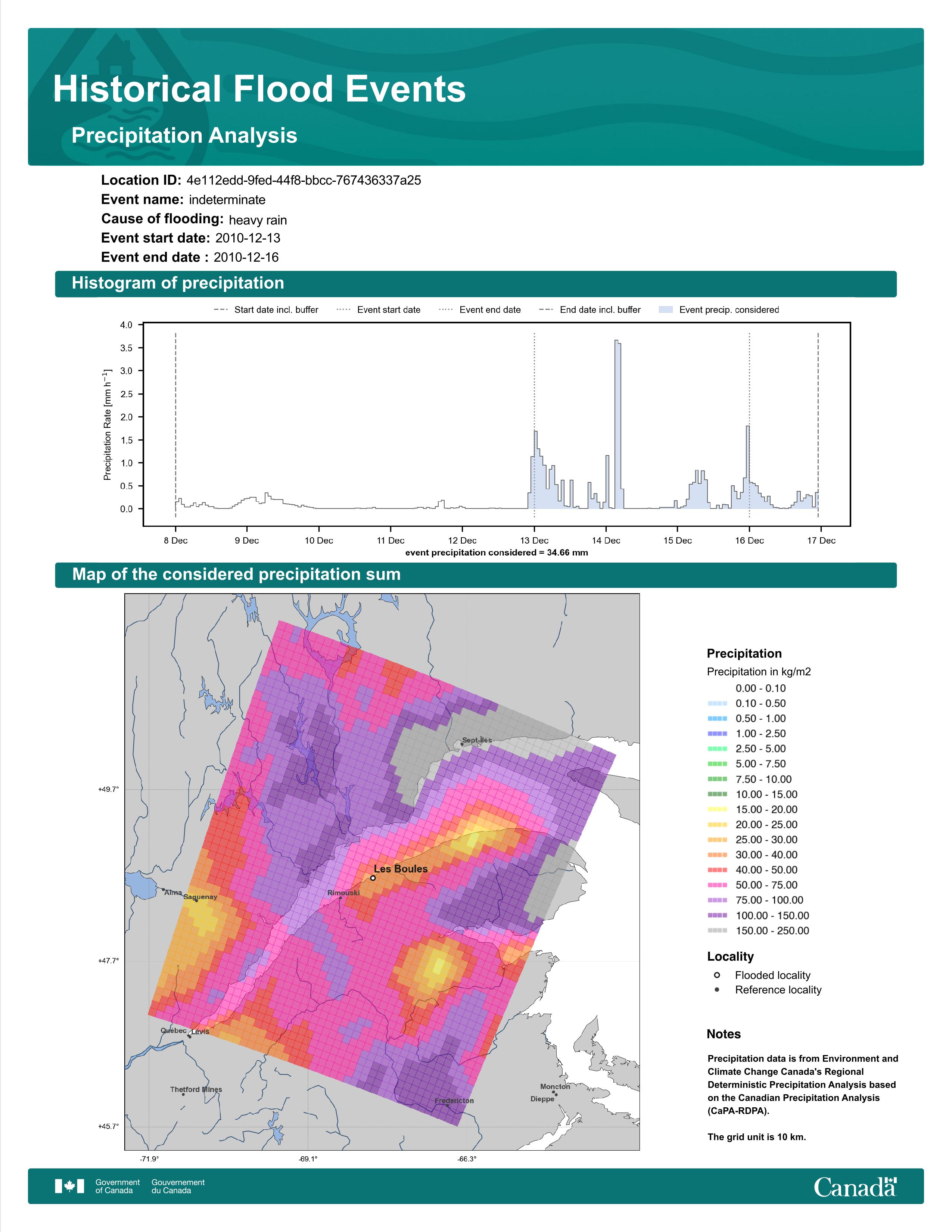Screen dimensions: 952x1232
Task: Click the Rimouski label on the map
Action: (343, 893)
